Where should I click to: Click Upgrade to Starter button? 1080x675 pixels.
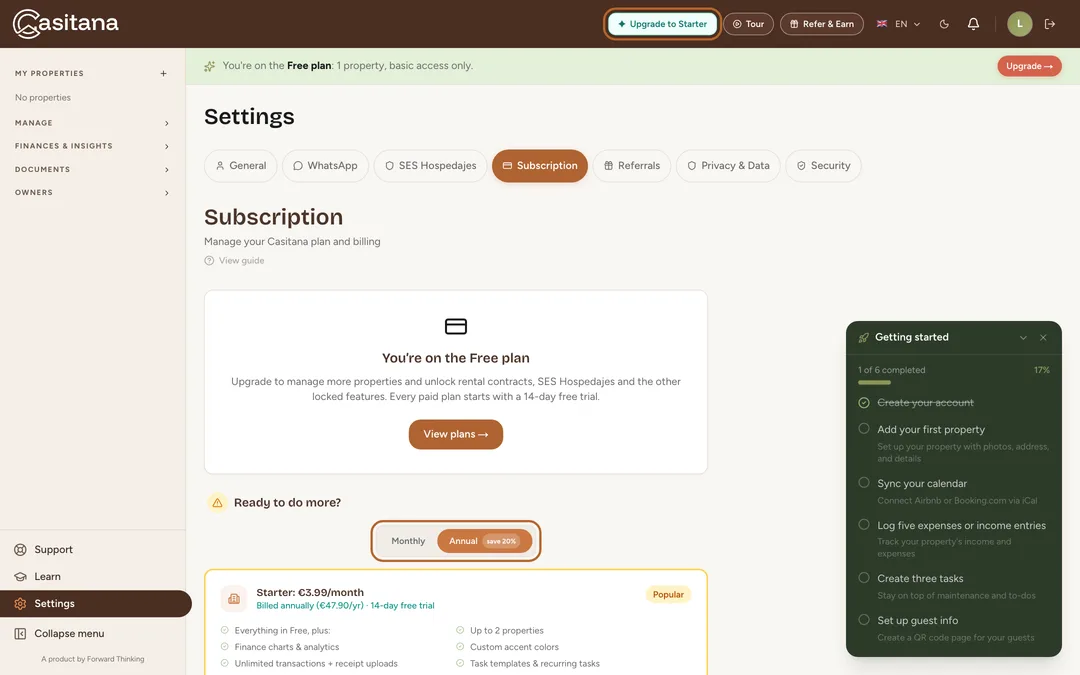[x=662, y=24]
